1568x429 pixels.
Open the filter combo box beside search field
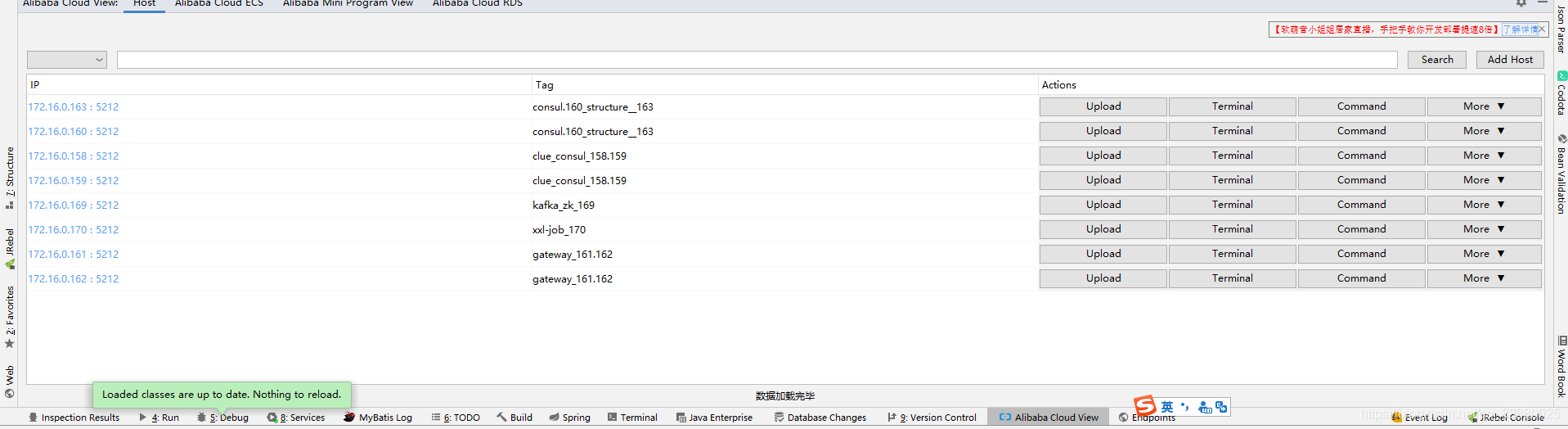(67, 60)
